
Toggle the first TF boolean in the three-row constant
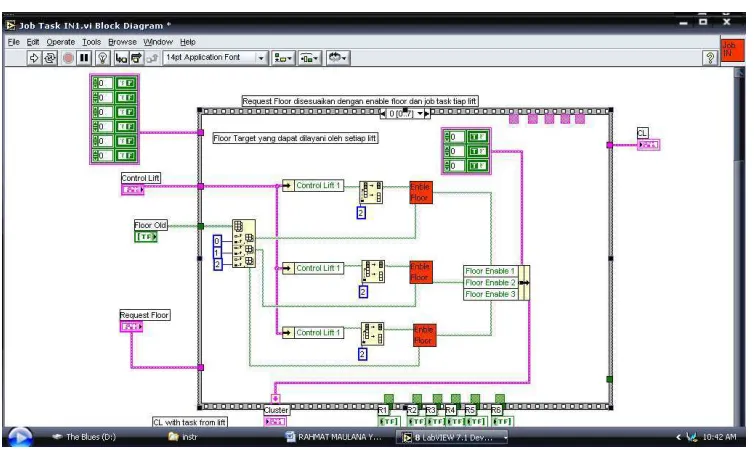(478, 137)
